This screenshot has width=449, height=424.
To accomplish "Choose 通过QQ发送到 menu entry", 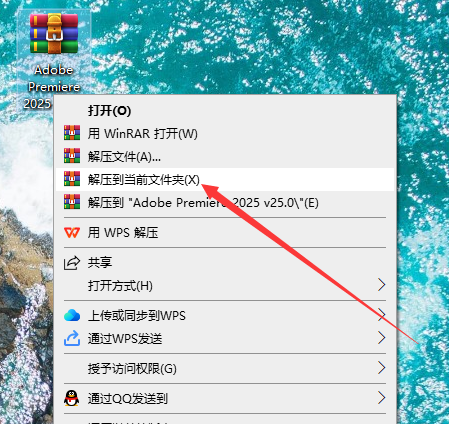I will pyautogui.click(x=225, y=399).
